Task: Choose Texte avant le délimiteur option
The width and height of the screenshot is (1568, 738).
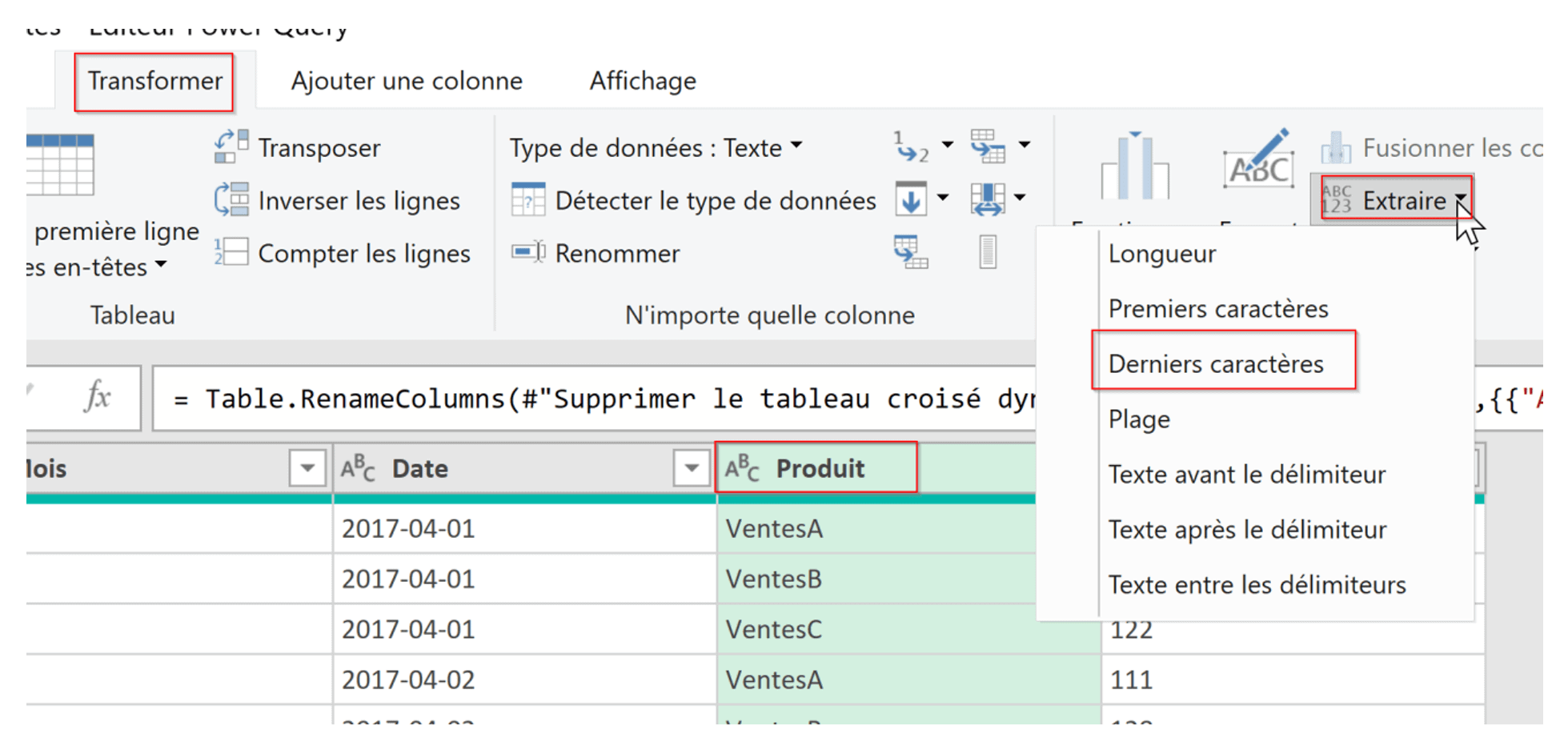Action: click(x=1246, y=475)
